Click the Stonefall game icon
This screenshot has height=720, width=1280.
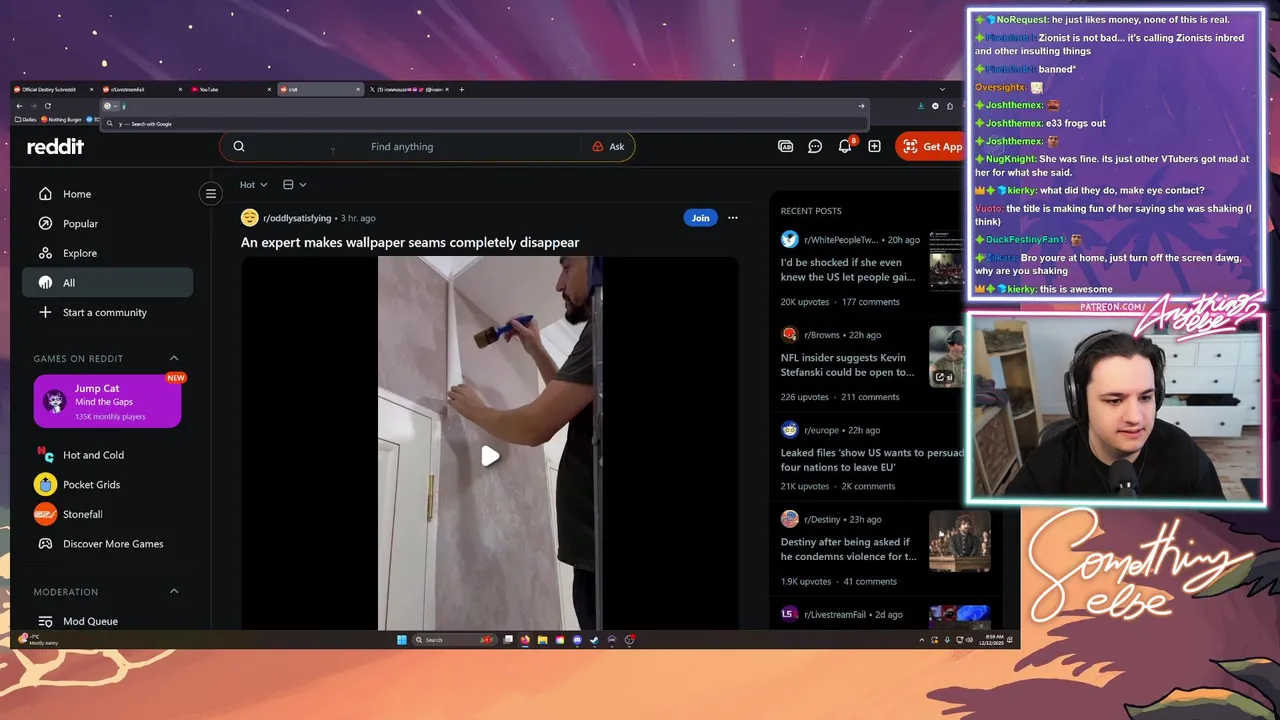(45, 514)
